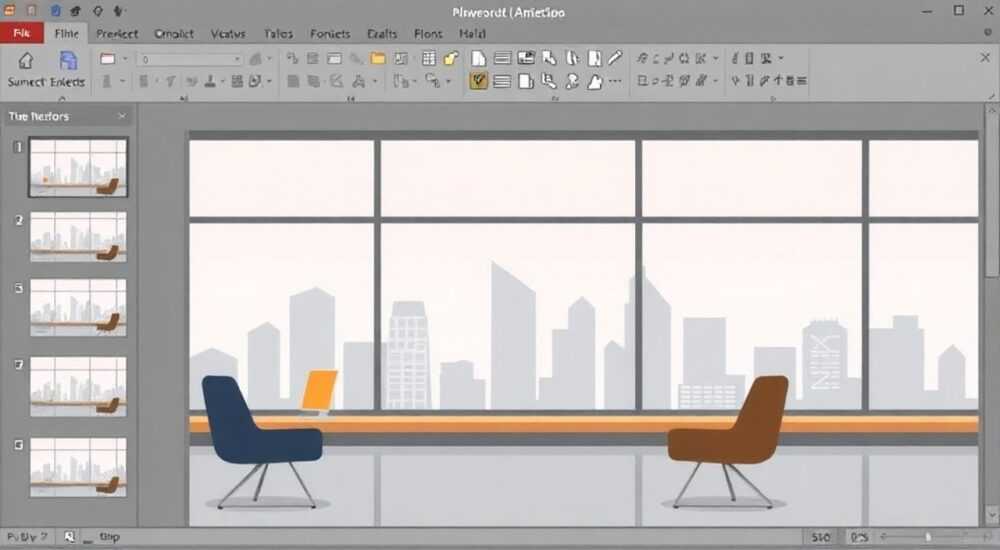The width and height of the screenshot is (1000, 550).
Task: Close the slide thumbnails panel
Action: click(x=122, y=116)
